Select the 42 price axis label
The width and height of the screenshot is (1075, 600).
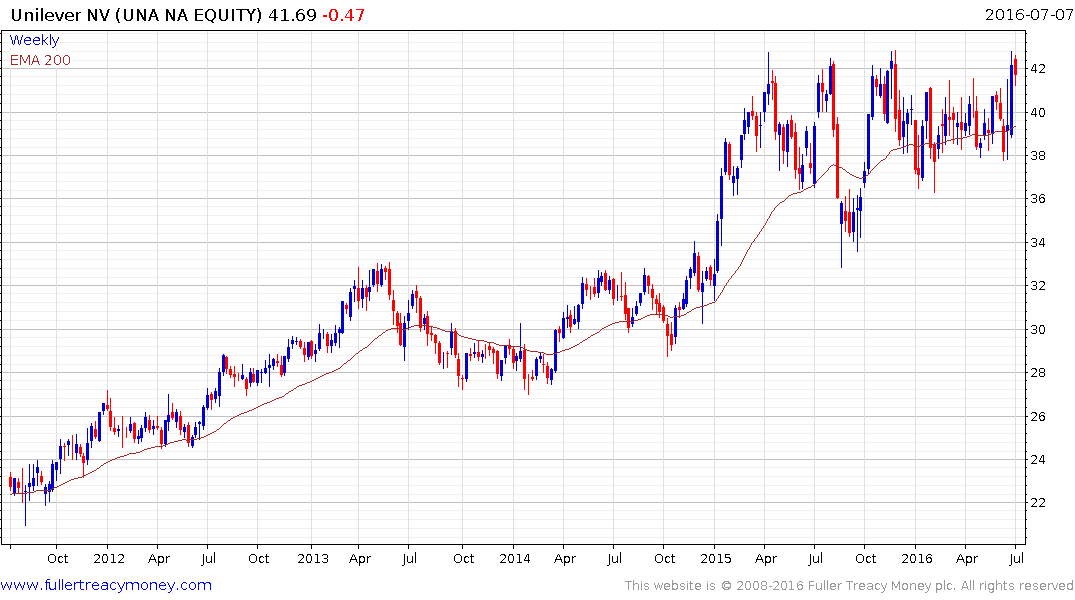click(1038, 69)
